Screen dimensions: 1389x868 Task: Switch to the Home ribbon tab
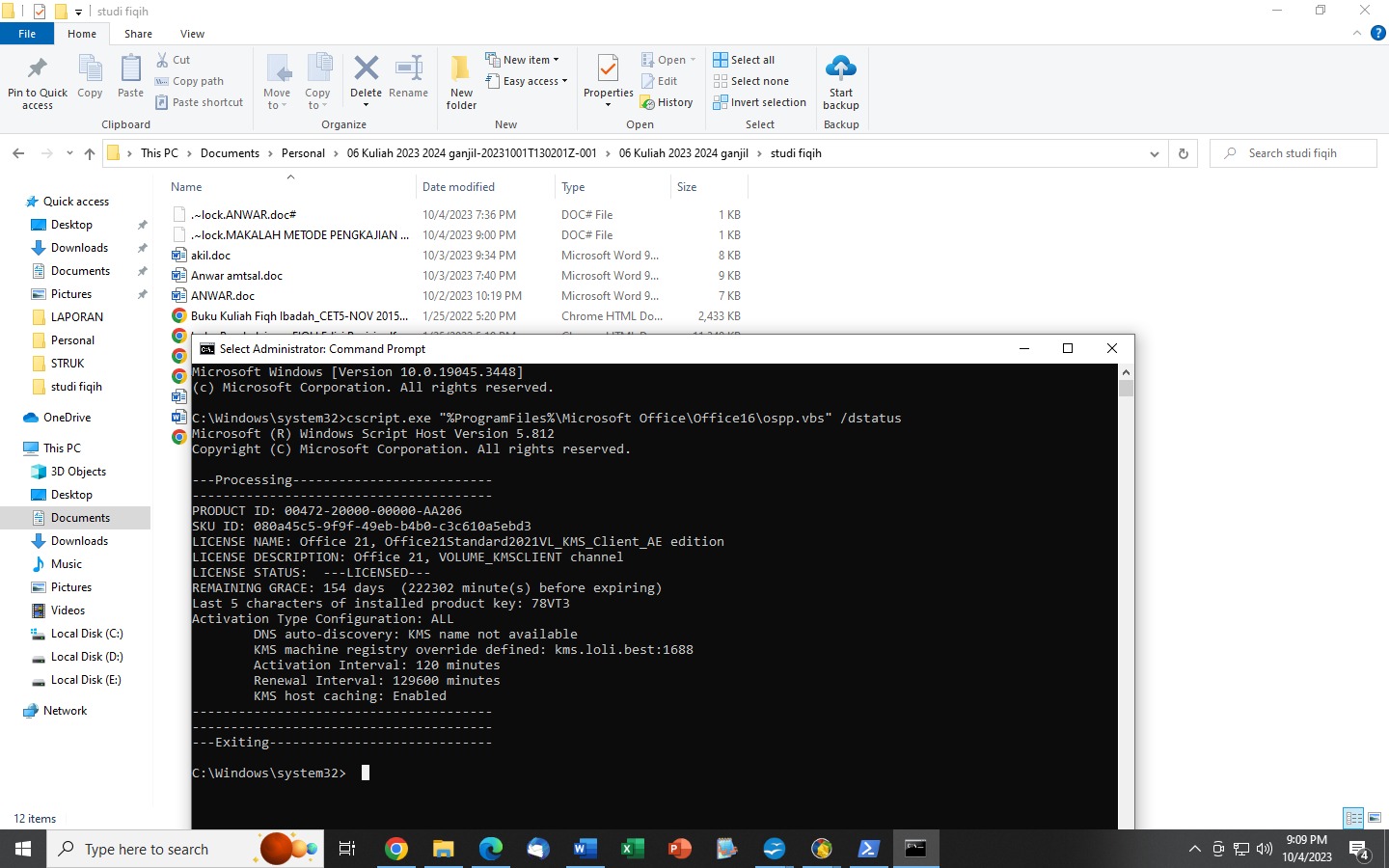point(82,34)
